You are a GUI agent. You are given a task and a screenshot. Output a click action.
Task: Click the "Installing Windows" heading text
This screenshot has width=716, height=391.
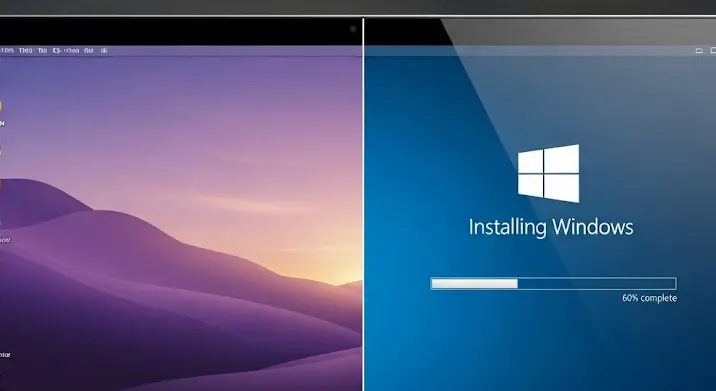(x=551, y=227)
